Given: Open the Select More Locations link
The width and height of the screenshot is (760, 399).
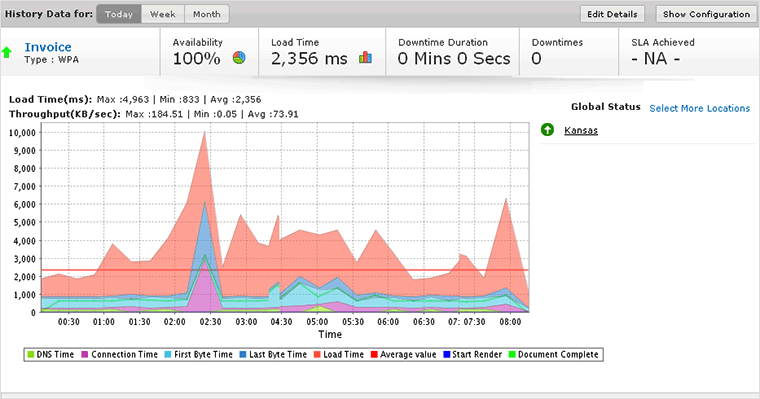Looking at the screenshot, I should click(699, 108).
